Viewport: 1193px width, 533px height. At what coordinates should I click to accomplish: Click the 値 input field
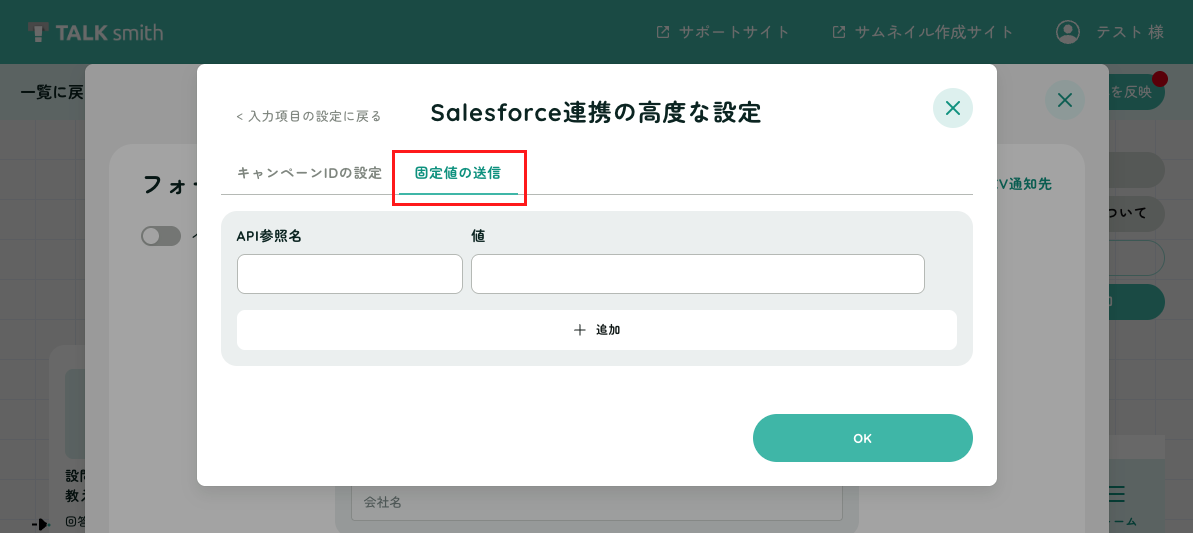(x=698, y=274)
